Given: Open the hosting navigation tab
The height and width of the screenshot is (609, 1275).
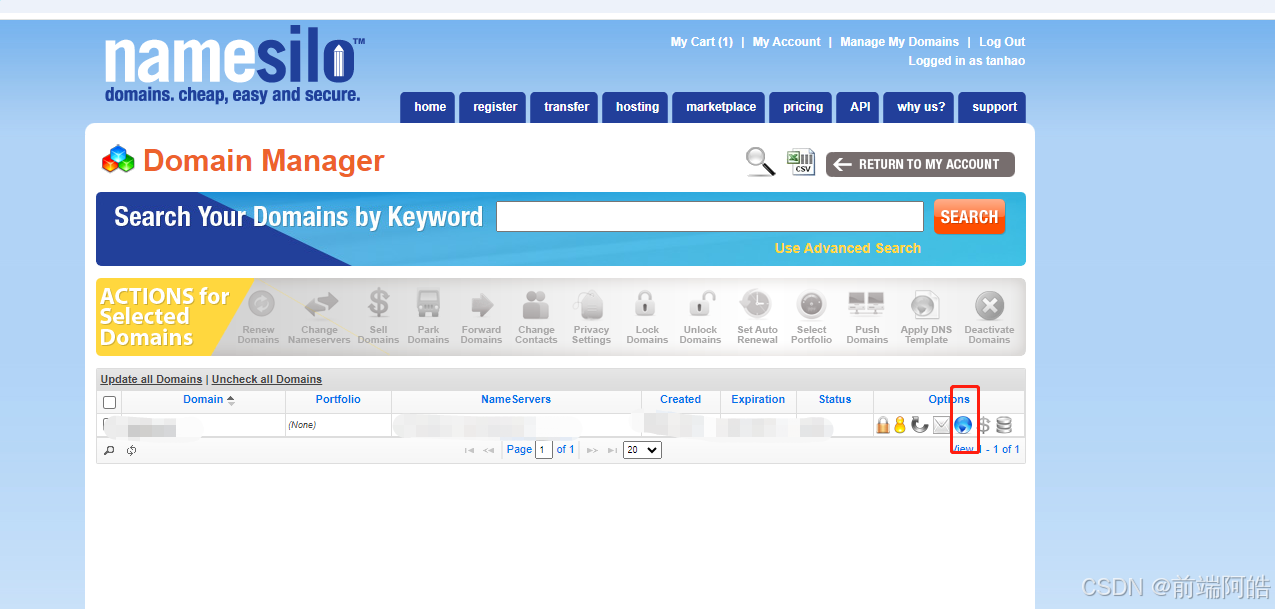Looking at the screenshot, I should coord(636,107).
